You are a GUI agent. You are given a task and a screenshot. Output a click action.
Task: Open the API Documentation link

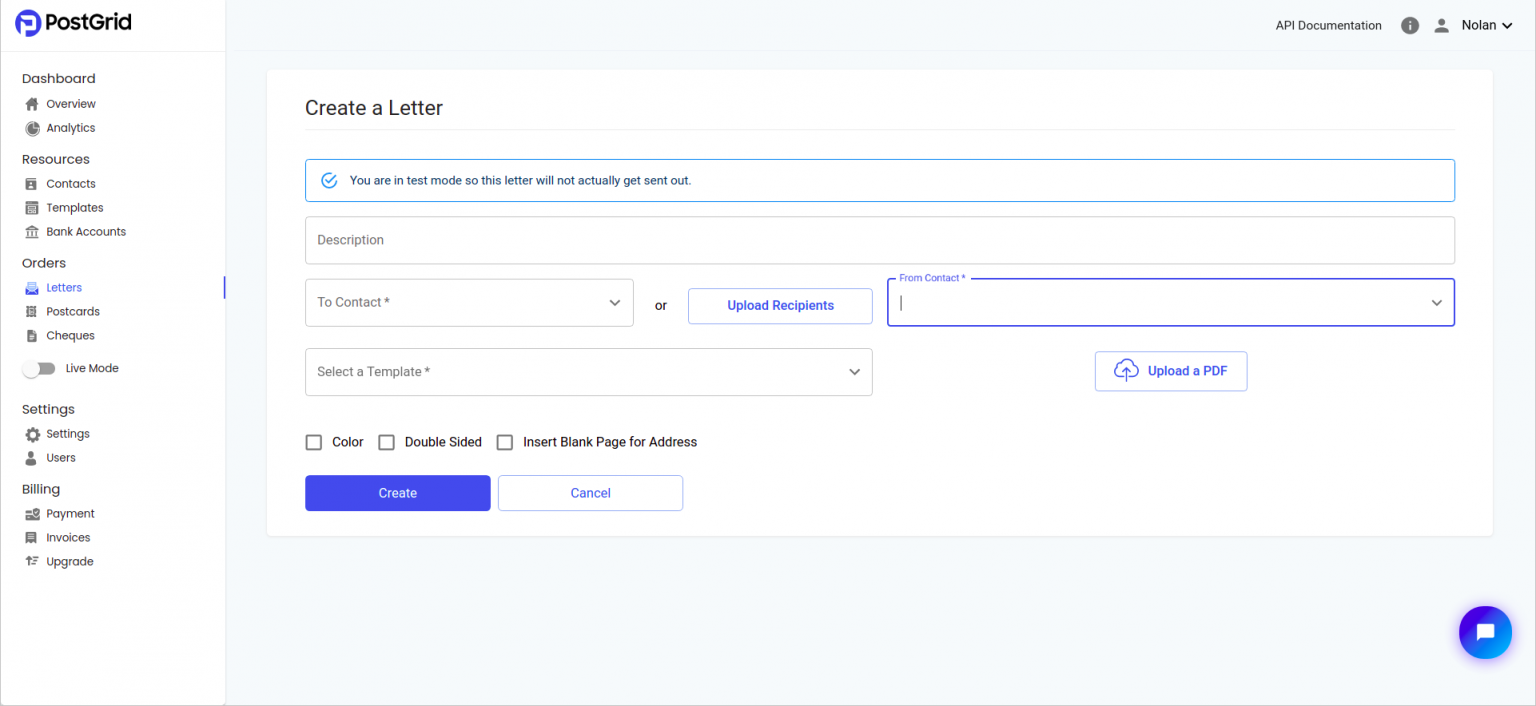[1328, 26]
